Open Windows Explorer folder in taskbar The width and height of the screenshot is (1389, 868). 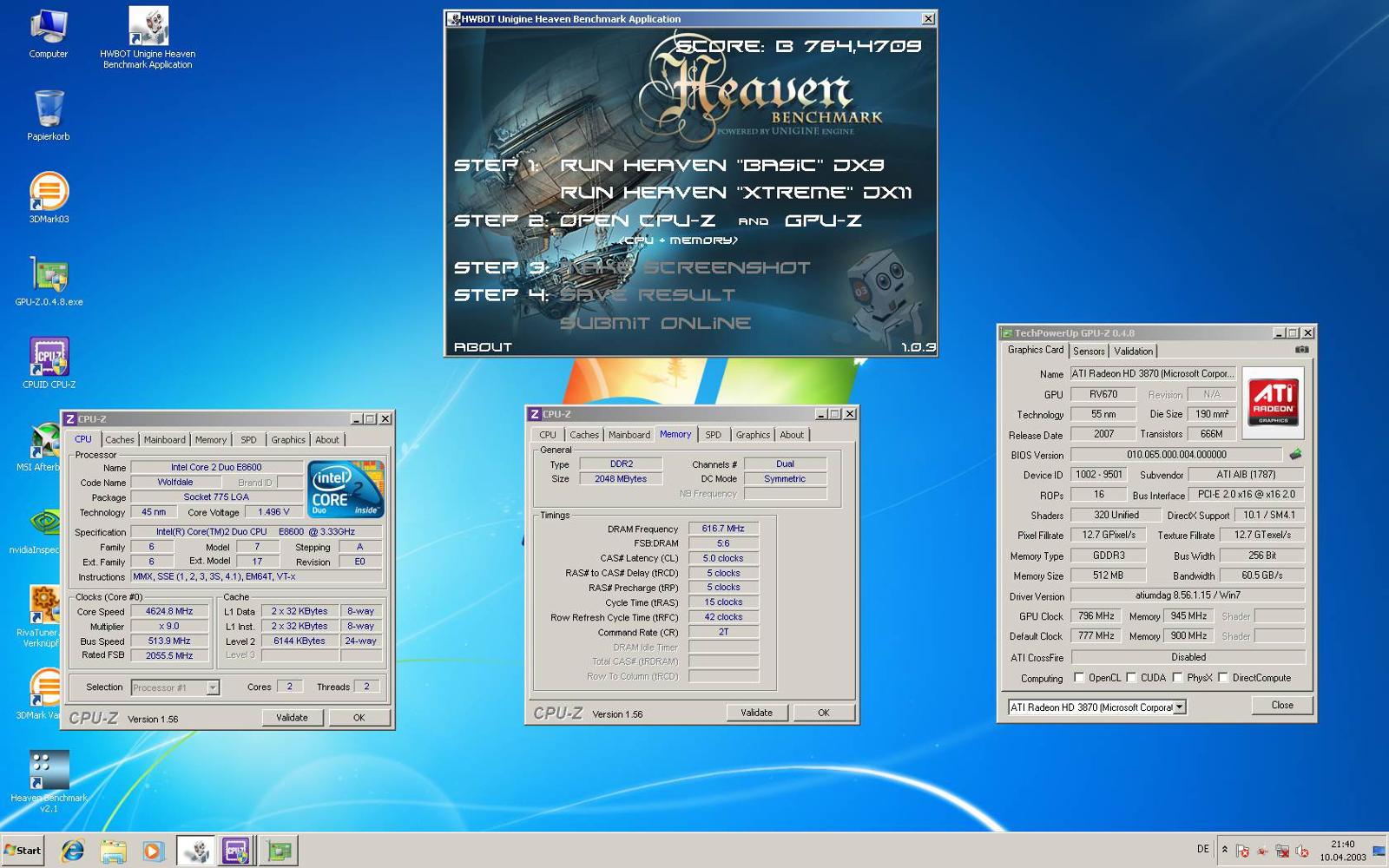pyautogui.click(x=113, y=851)
